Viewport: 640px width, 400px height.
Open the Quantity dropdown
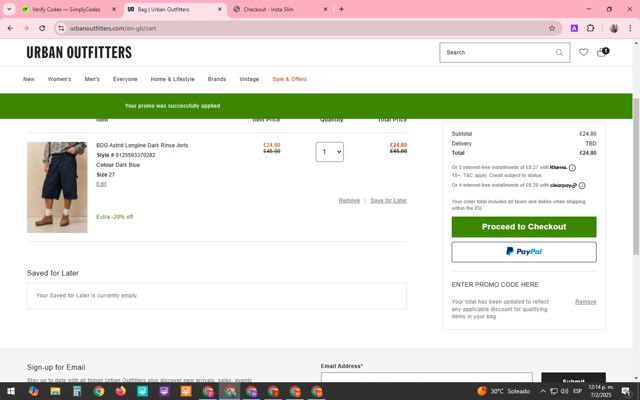(x=330, y=152)
